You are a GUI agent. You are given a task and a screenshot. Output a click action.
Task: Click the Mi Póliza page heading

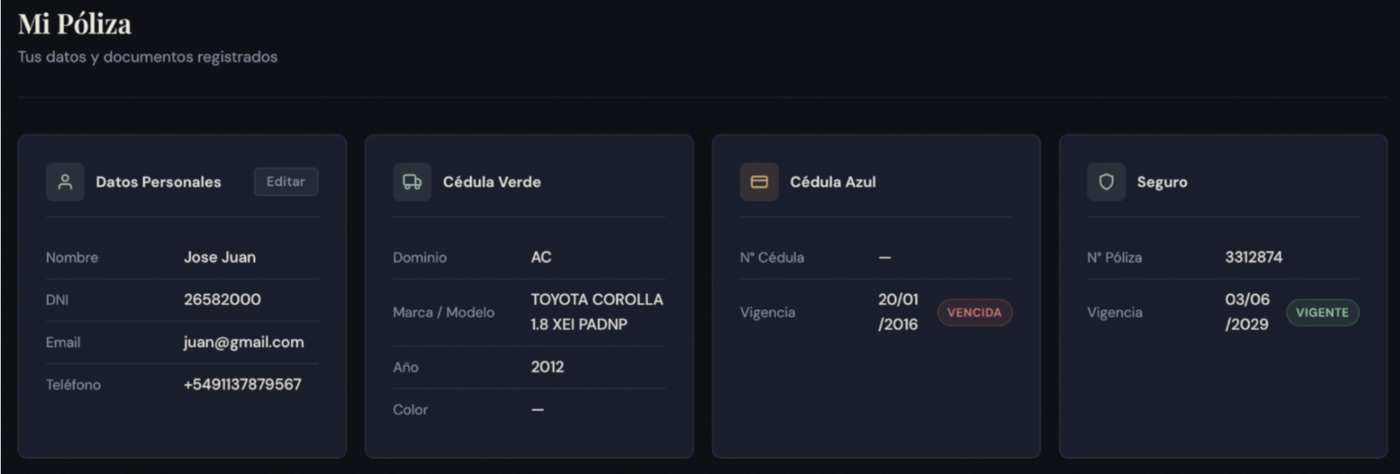tap(75, 24)
